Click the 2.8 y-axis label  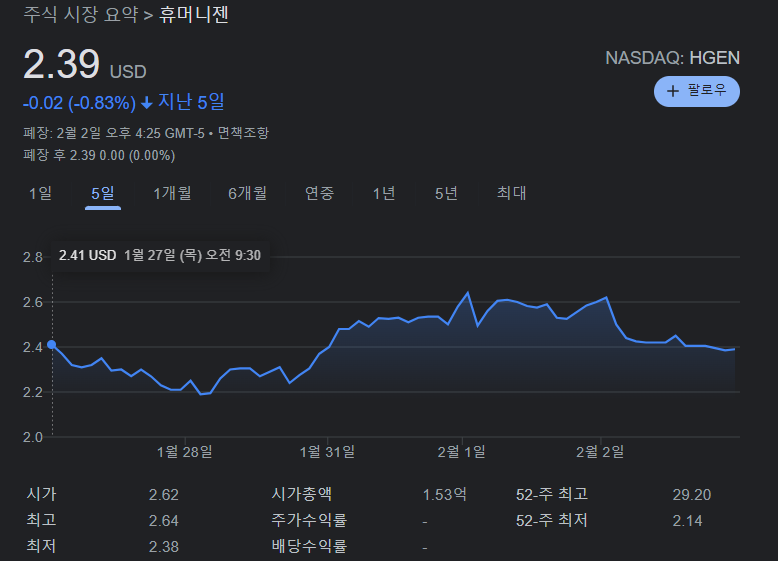coord(33,257)
